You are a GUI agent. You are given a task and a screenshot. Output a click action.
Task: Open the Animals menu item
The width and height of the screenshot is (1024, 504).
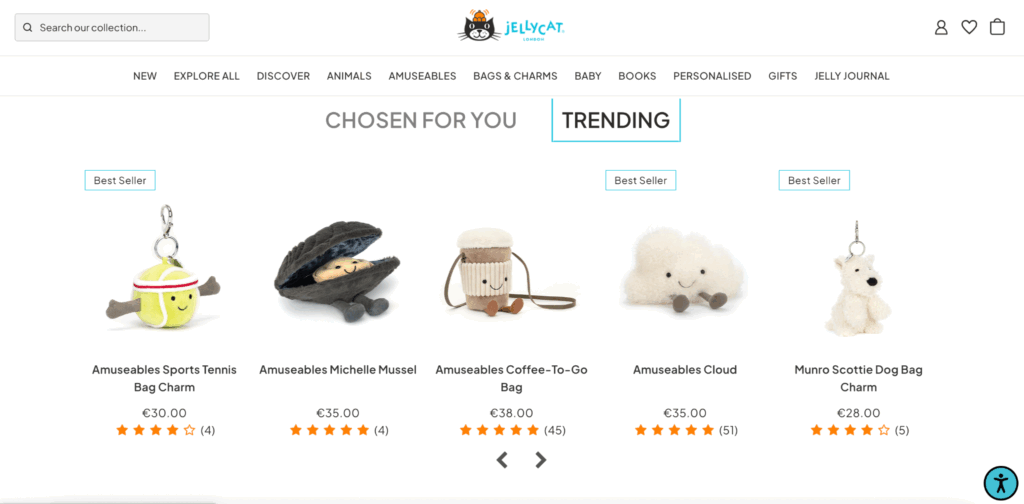(x=349, y=76)
